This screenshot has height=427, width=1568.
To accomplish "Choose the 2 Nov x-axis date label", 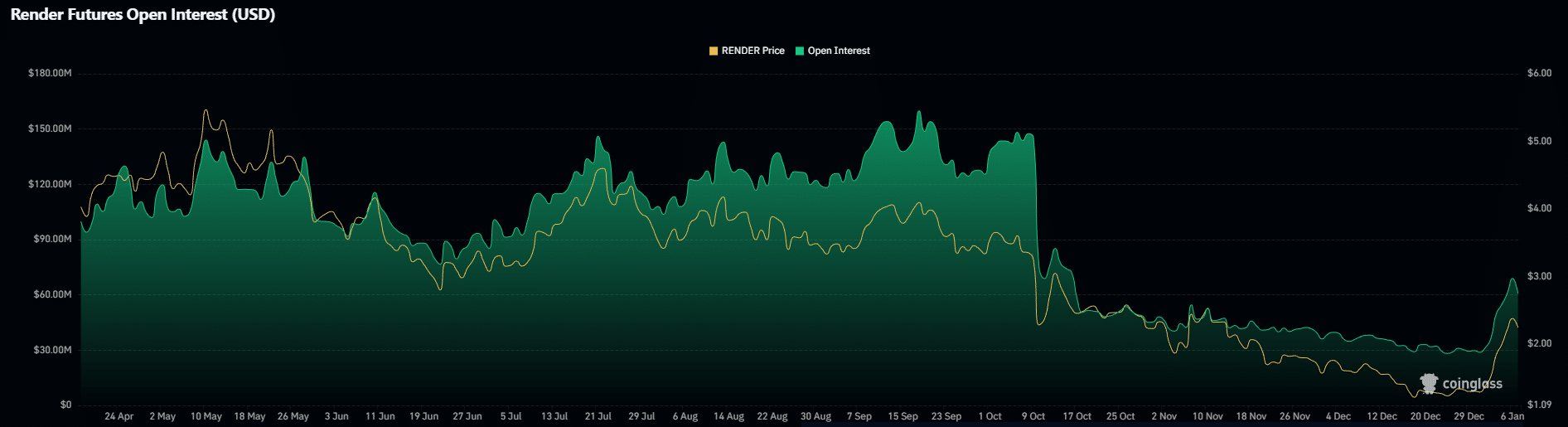I will click(x=1164, y=416).
